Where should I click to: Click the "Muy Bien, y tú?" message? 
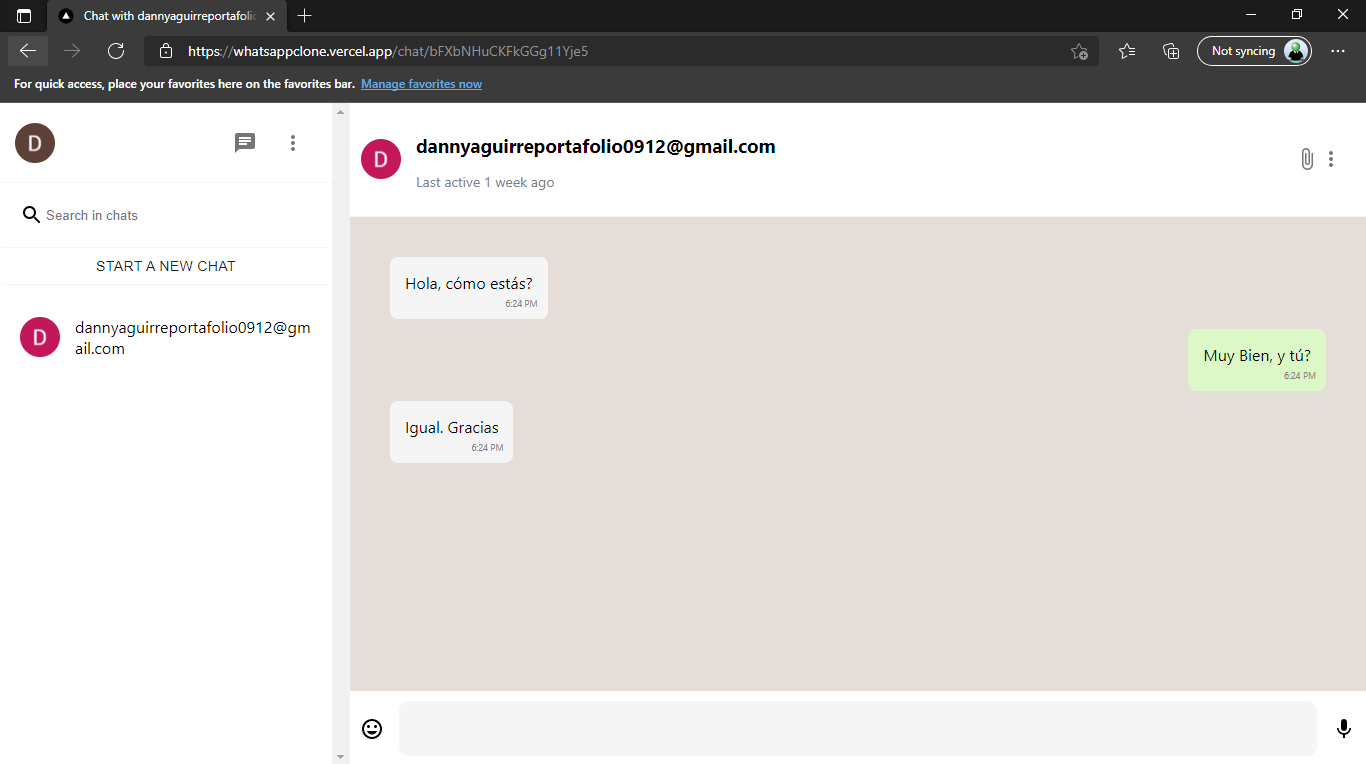coord(1257,360)
